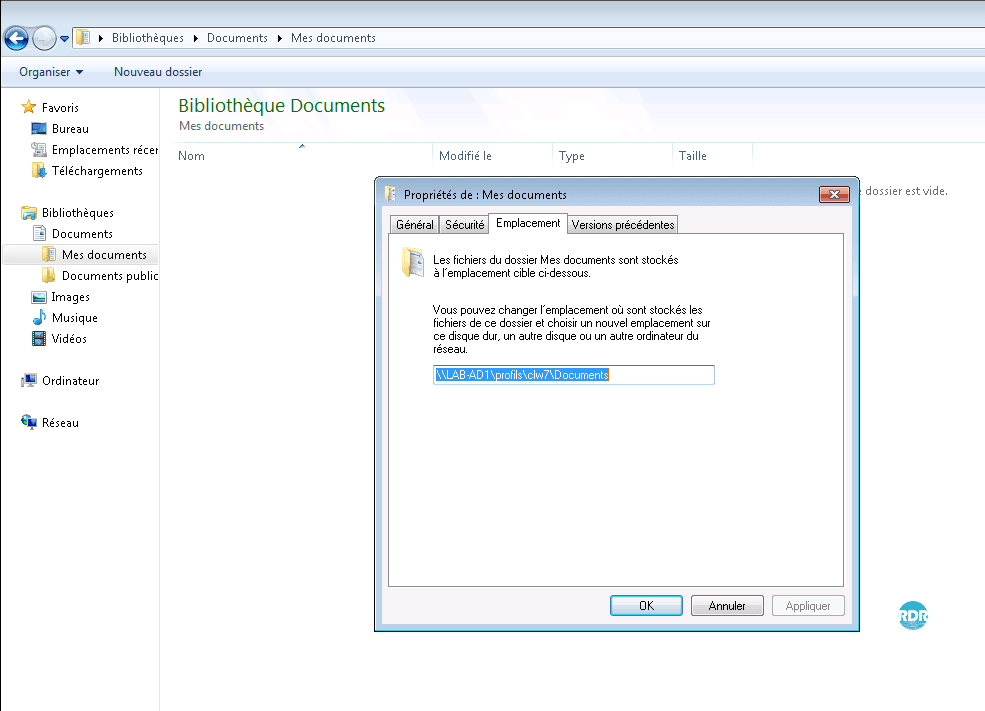Screen dimensions: 985x711
Task: Click the Favoris star icon
Action: coord(28,107)
